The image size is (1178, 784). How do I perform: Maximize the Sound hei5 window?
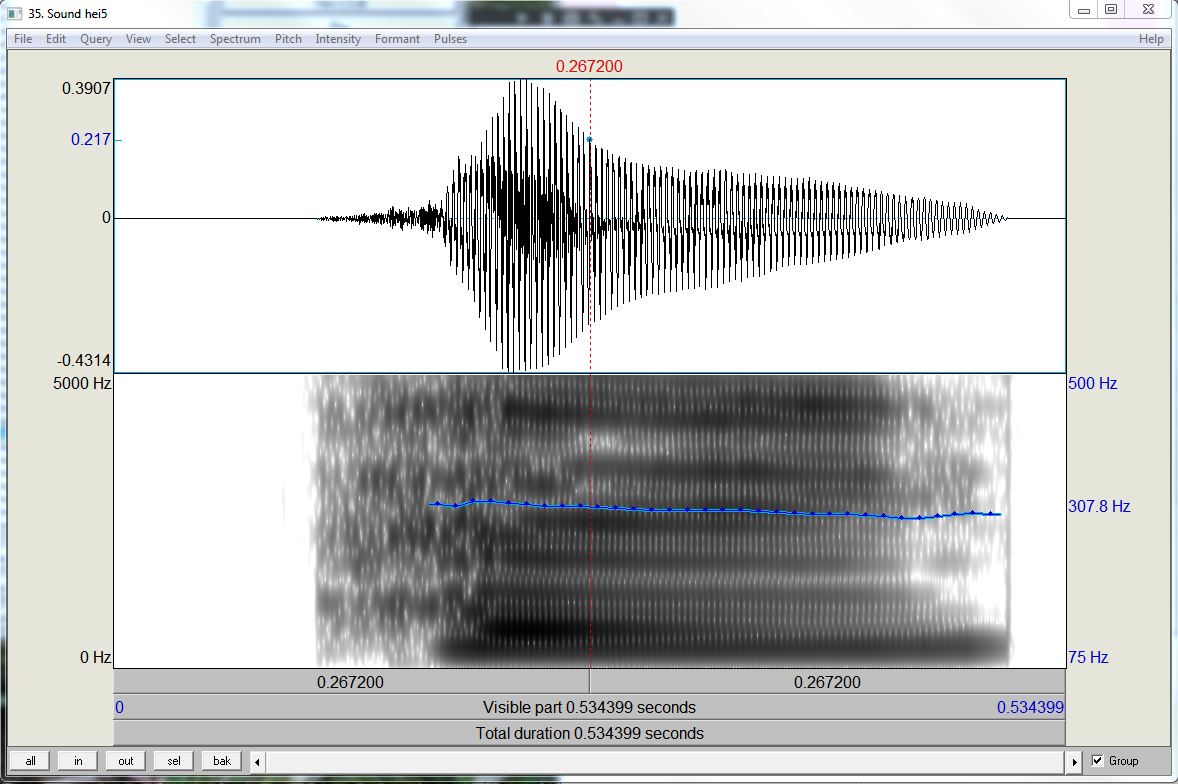point(1111,10)
